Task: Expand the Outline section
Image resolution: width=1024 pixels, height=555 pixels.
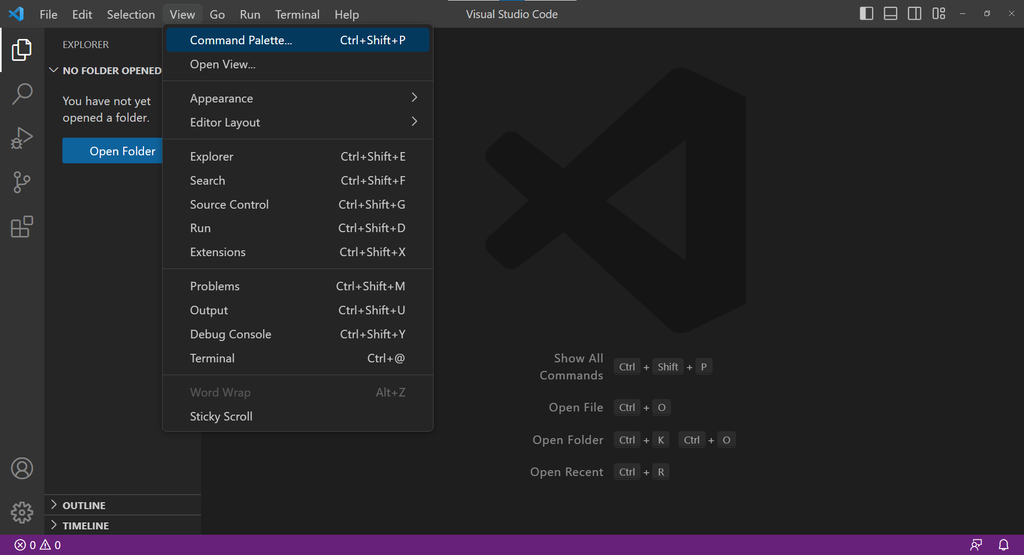Action: coord(84,505)
